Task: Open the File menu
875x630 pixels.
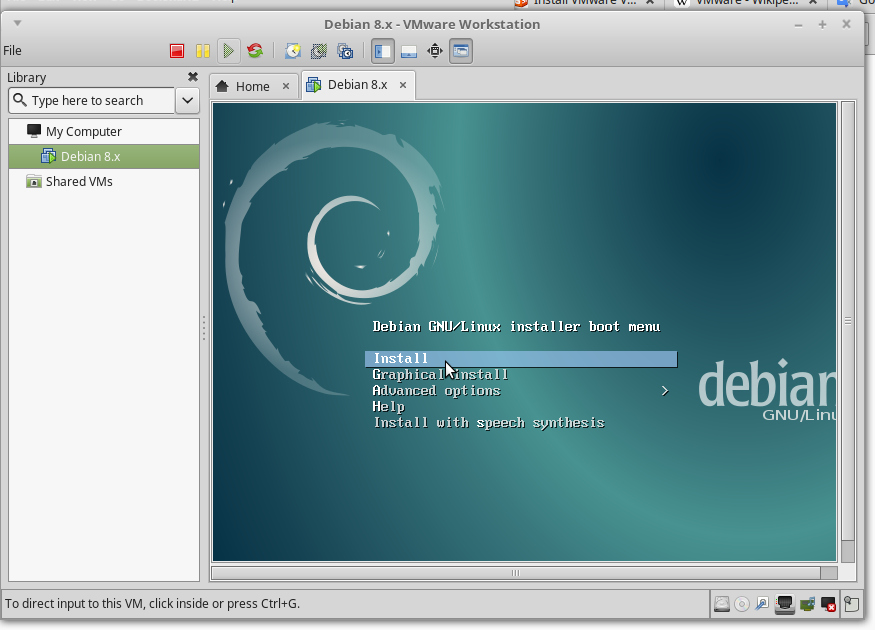Action: click(x=12, y=50)
